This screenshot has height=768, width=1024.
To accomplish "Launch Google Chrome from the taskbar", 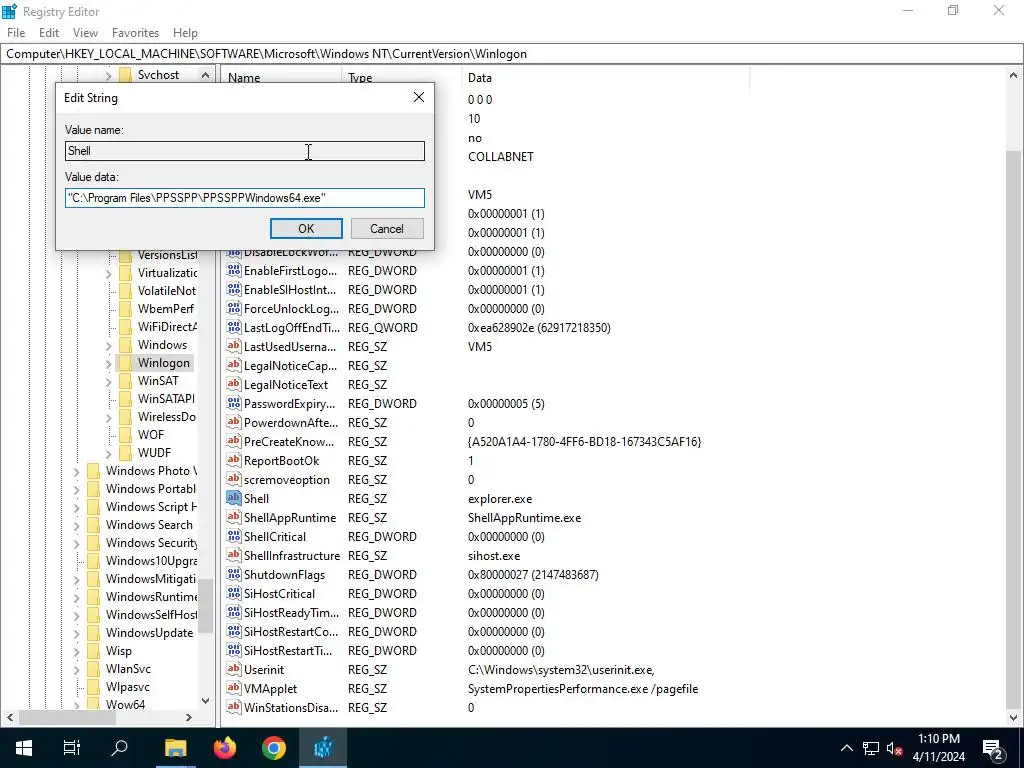I will (274, 748).
